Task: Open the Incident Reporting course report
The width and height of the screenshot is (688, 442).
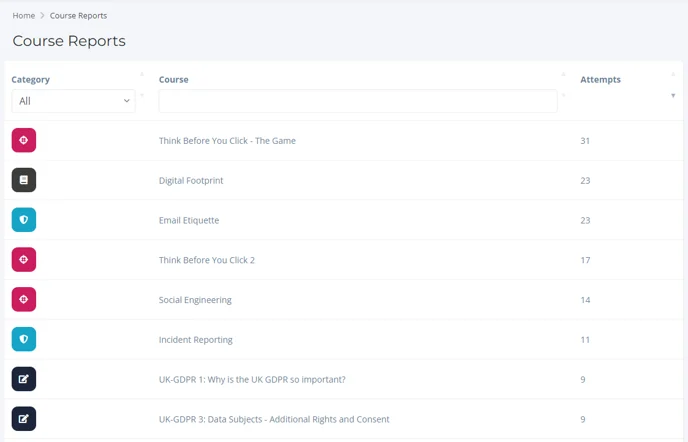Action: pos(196,340)
